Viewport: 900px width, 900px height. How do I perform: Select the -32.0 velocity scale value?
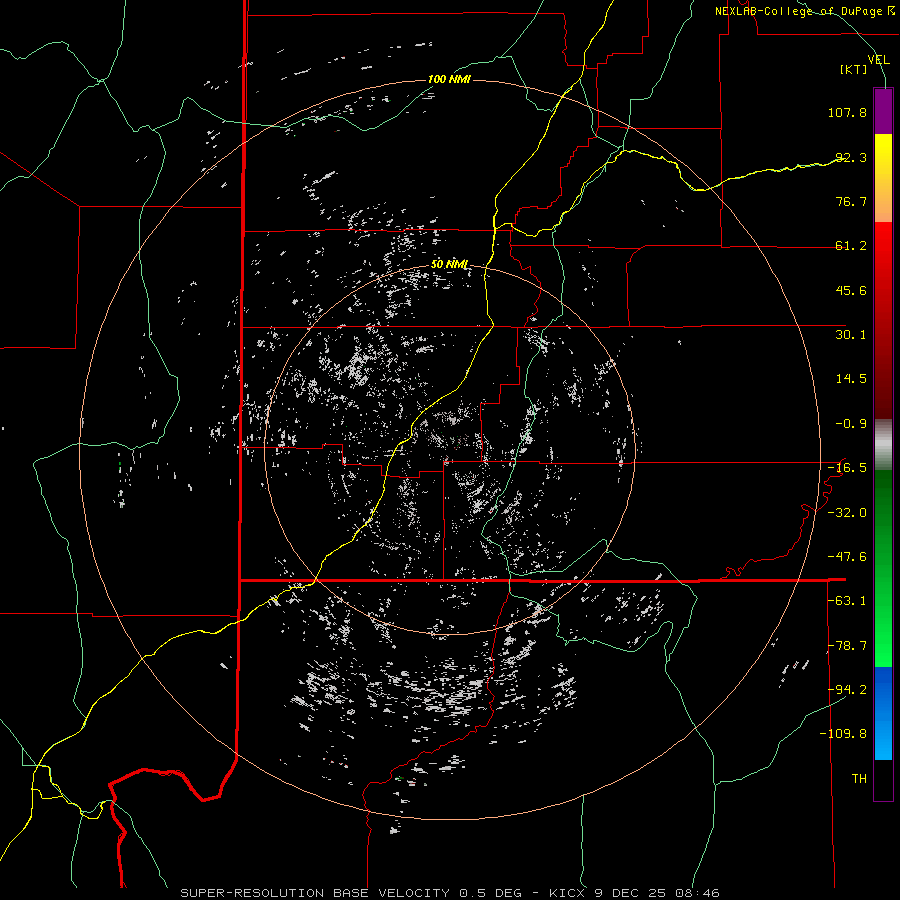click(x=847, y=513)
